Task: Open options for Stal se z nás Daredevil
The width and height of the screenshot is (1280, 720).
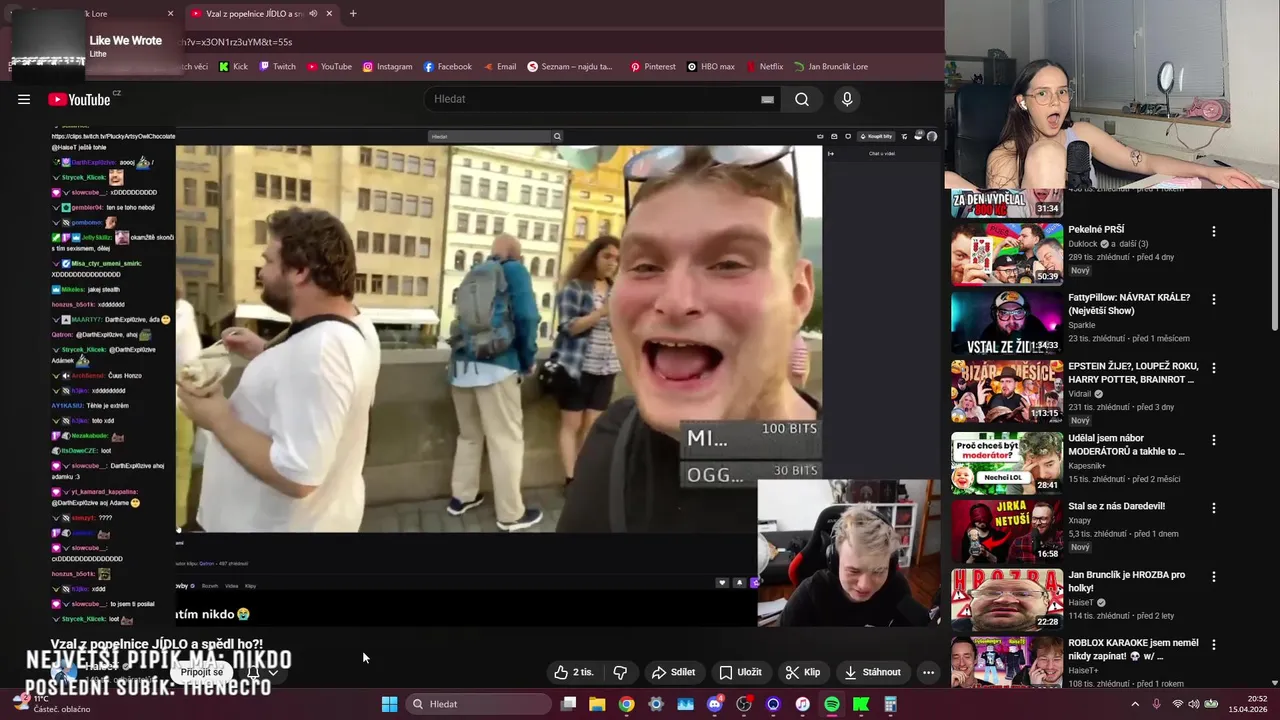Action: 1214,508
